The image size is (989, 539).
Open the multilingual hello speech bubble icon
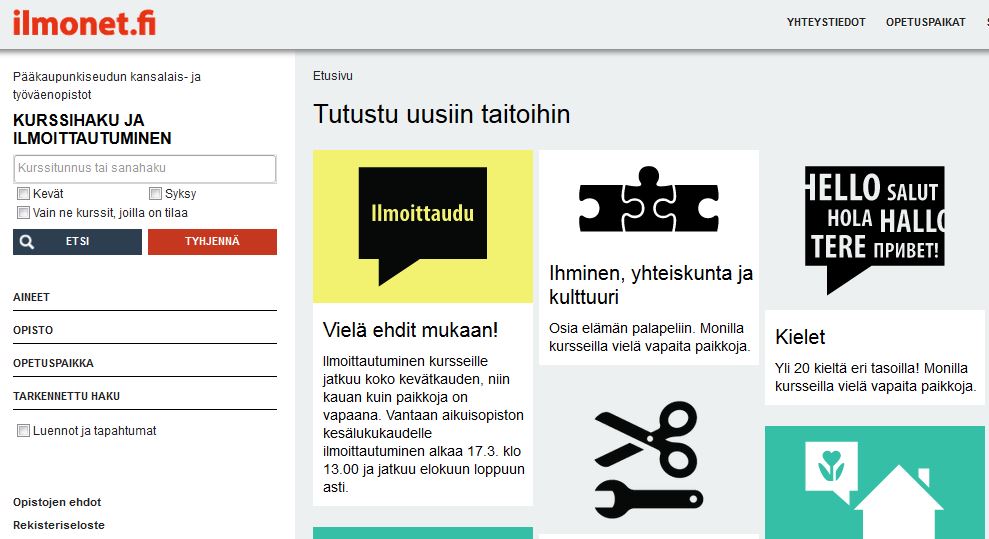(x=874, y=226)
